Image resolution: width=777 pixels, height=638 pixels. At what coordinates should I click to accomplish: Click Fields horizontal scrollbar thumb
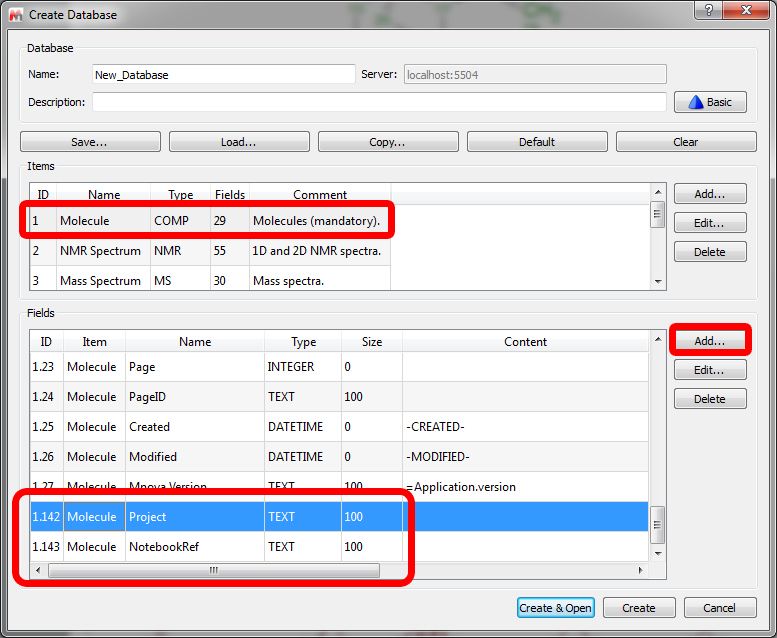click(x=214, y=570)
